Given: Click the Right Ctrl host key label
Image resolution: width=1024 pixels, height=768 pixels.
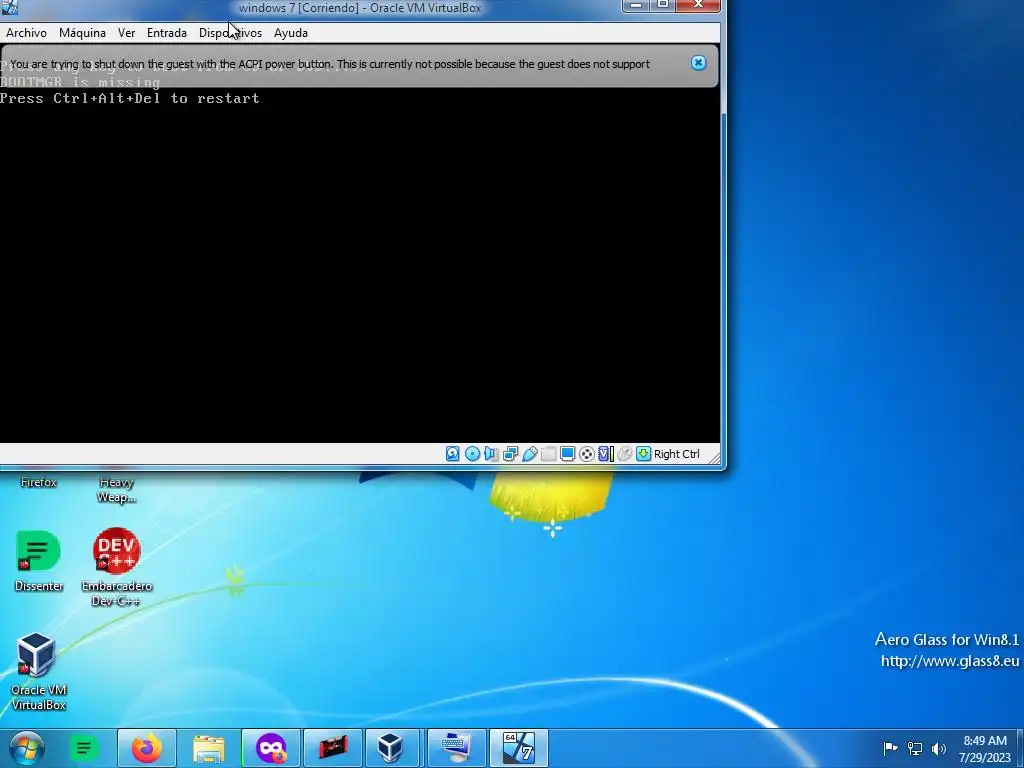Looking at the screenshot, I should [x=677, y=454].
